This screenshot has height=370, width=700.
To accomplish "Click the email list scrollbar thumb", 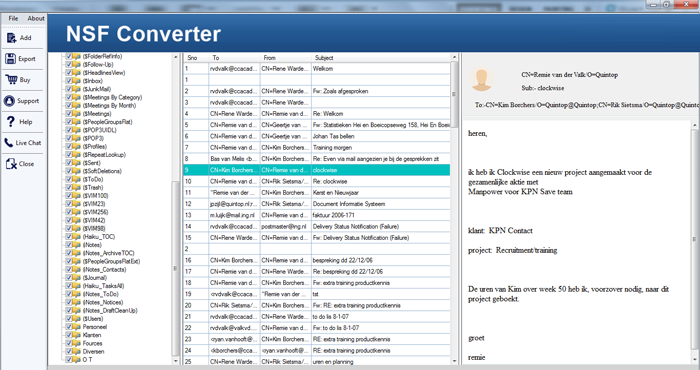I will [454, 94].
